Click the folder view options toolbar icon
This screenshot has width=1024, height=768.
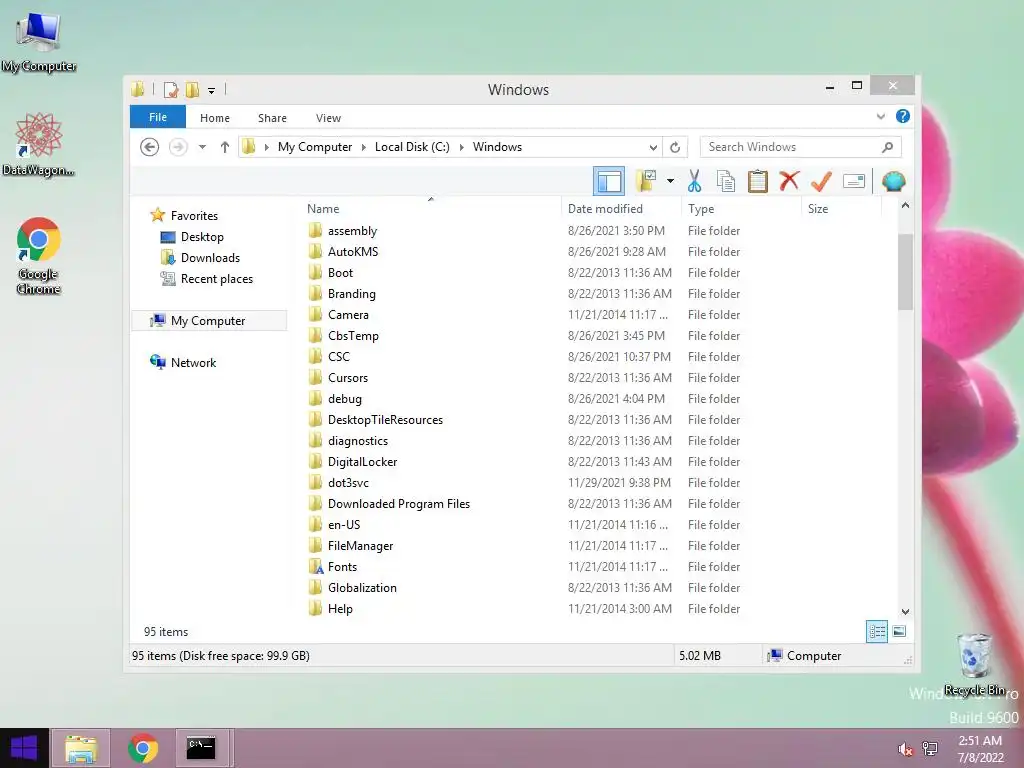647,181
